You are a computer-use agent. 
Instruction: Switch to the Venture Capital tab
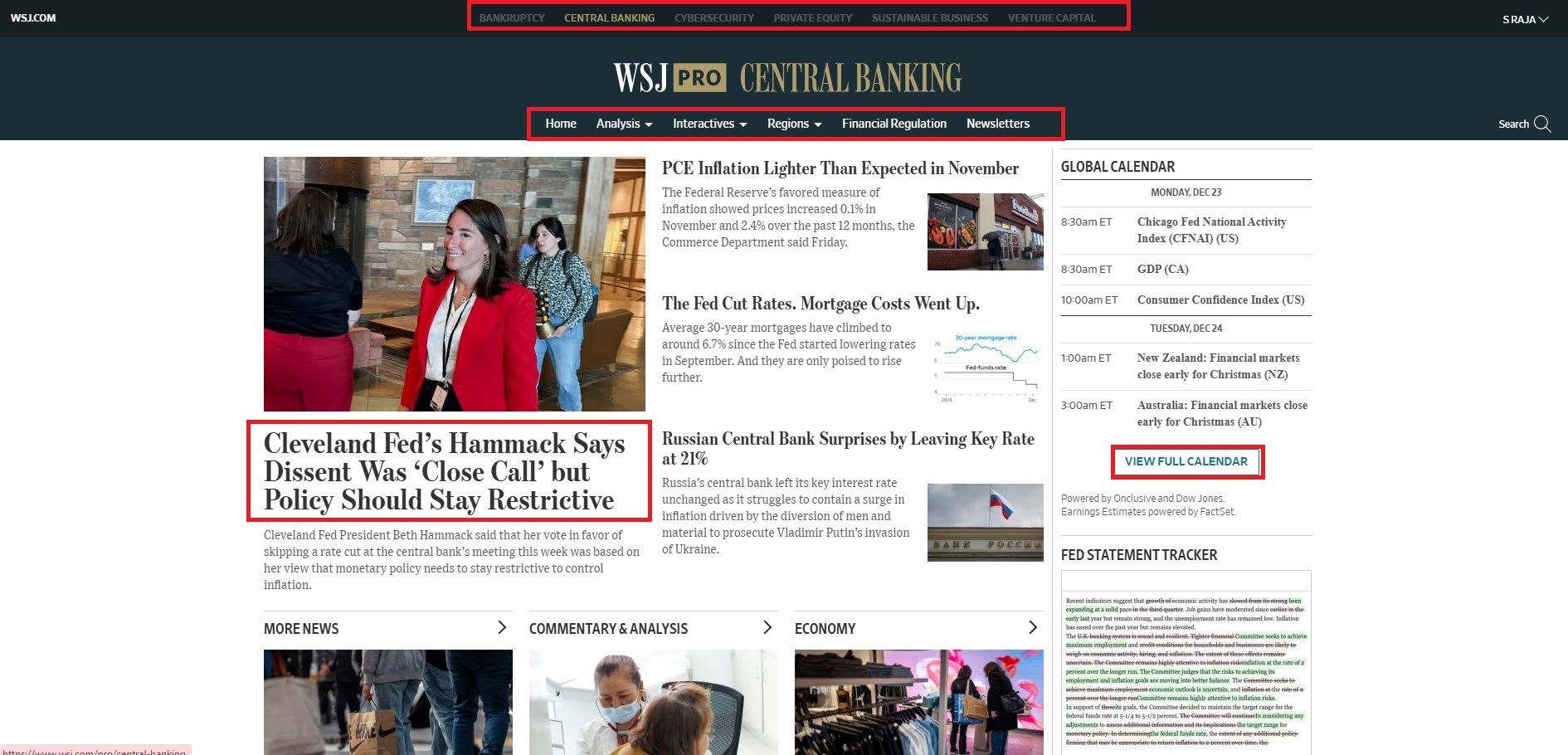(x=1051, y=17)
